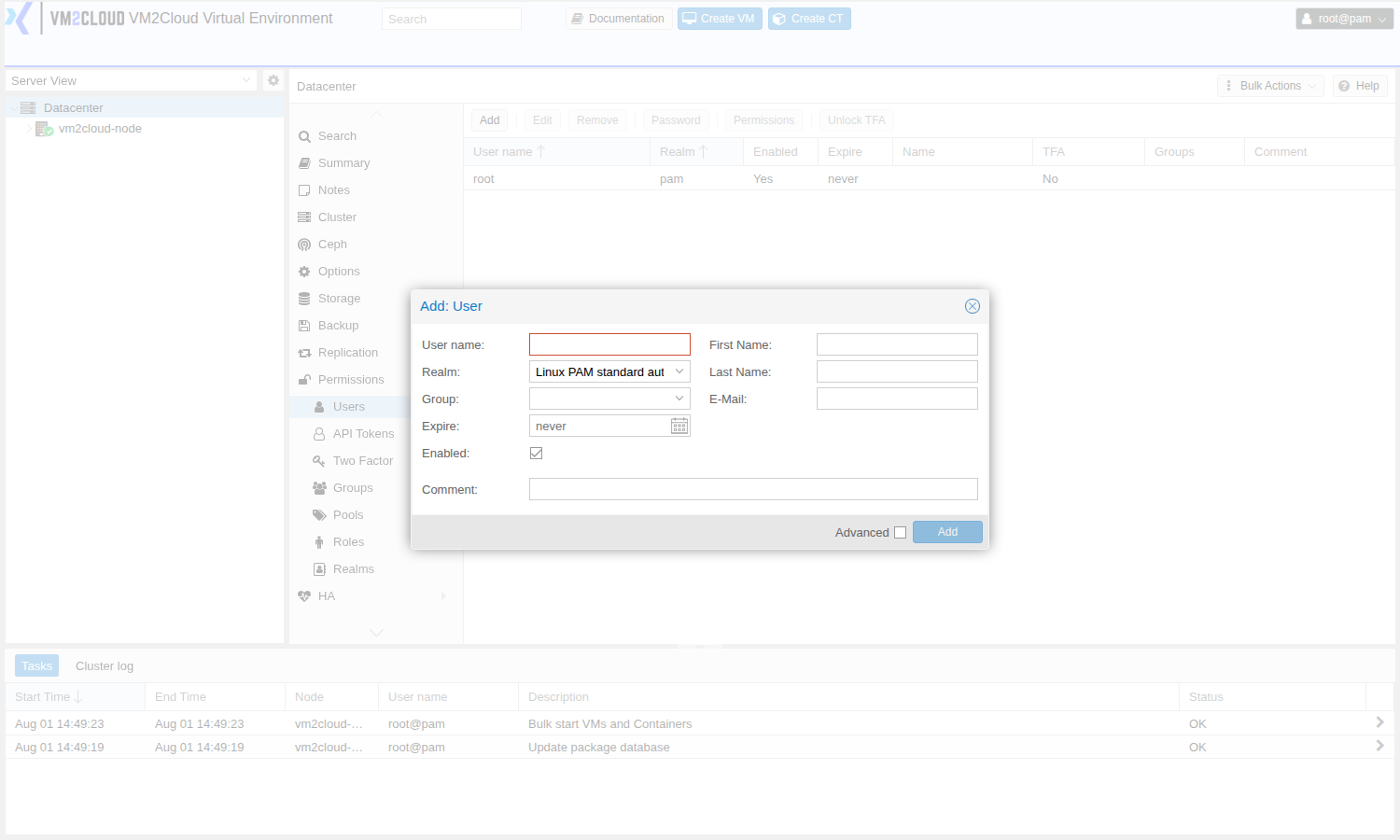
Task: Toggle the Enabled checkbox in dialog
Action: pyautogui.click(x=536, y=453)
